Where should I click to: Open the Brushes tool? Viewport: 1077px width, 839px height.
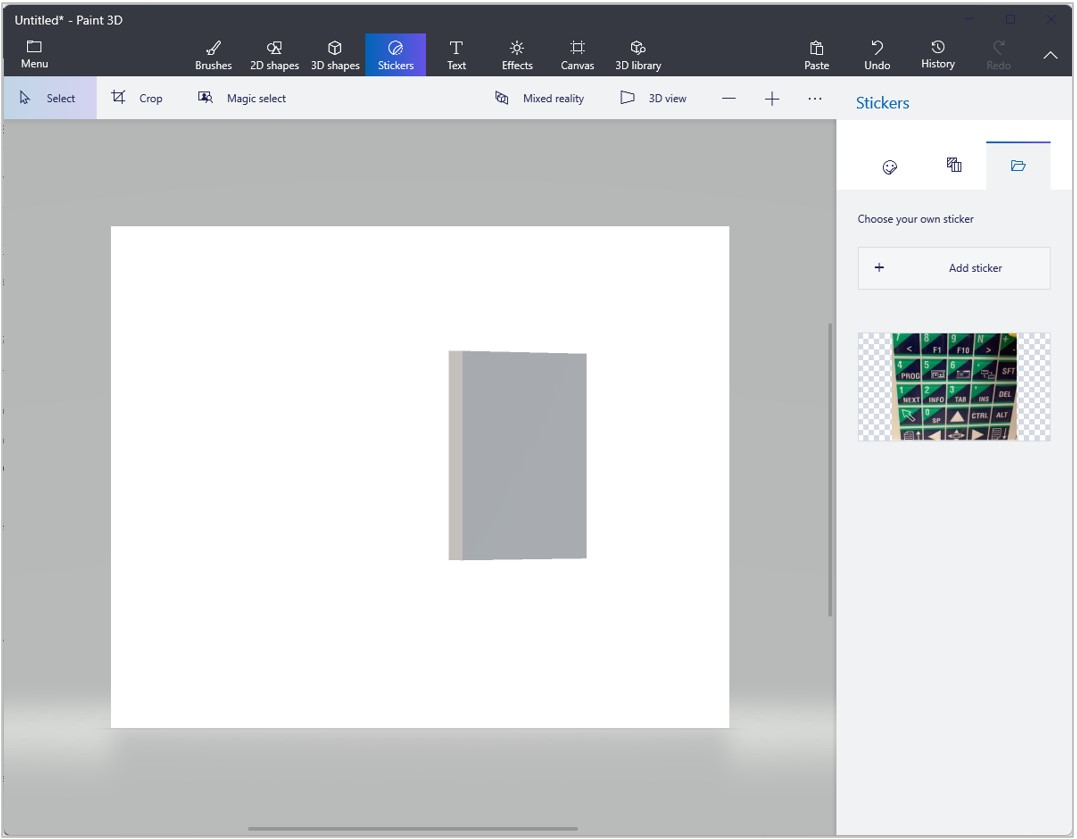point(213,54)
